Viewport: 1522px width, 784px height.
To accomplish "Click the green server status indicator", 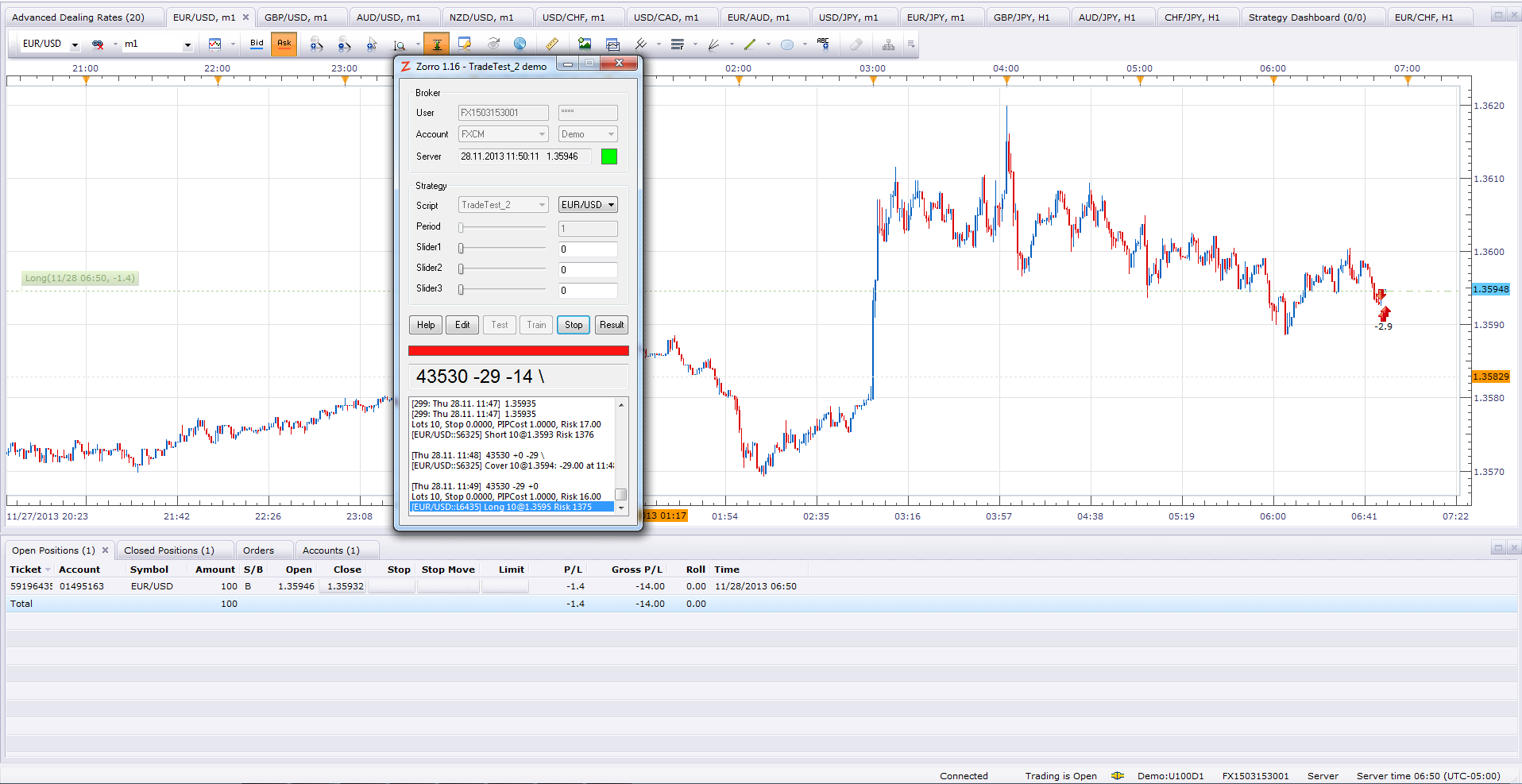I will click(x=608, y=156).
